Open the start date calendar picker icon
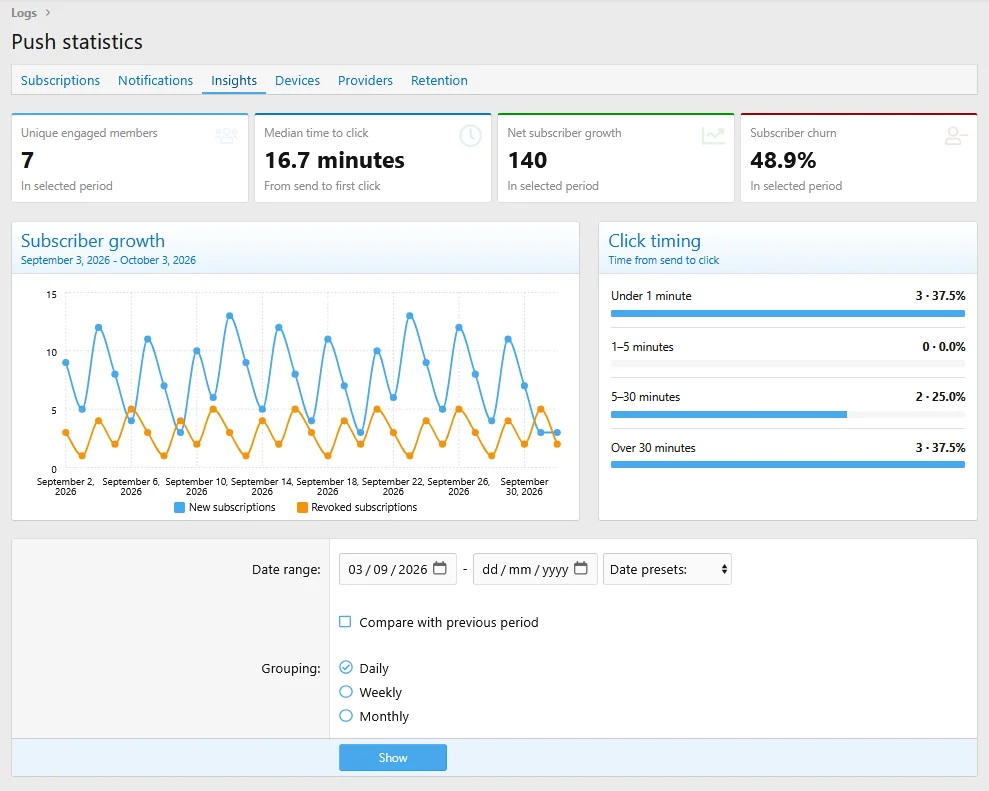989x791 pixels. click(440, 568)
